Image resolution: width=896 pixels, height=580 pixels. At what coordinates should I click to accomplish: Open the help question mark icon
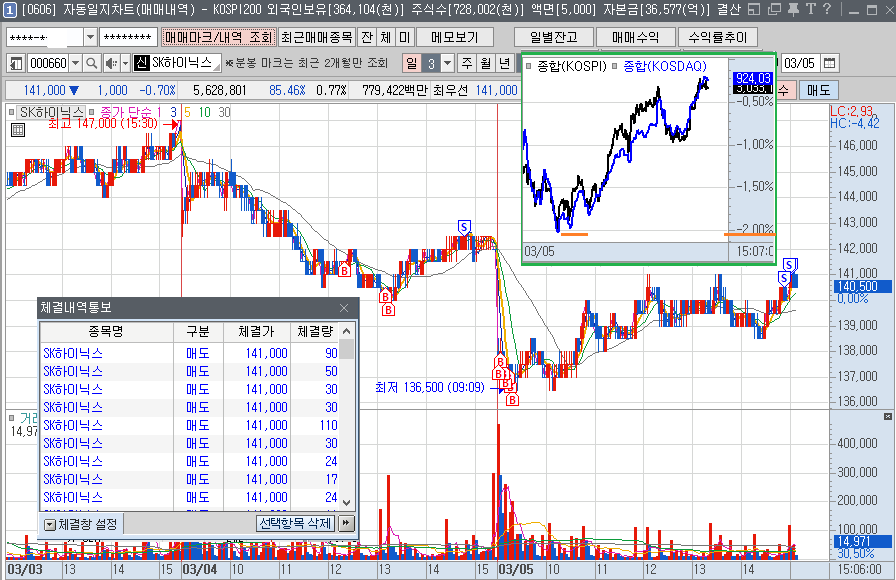826,10
